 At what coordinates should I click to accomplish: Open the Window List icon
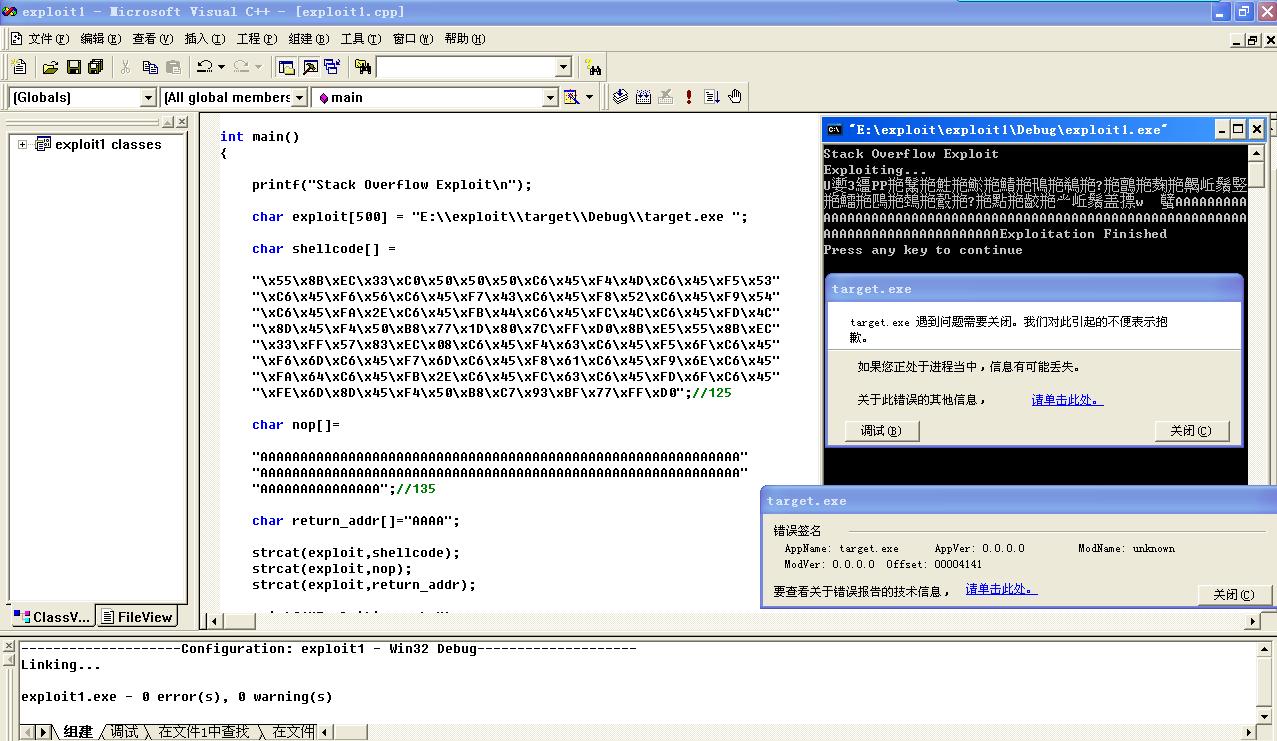pos(332,67)
